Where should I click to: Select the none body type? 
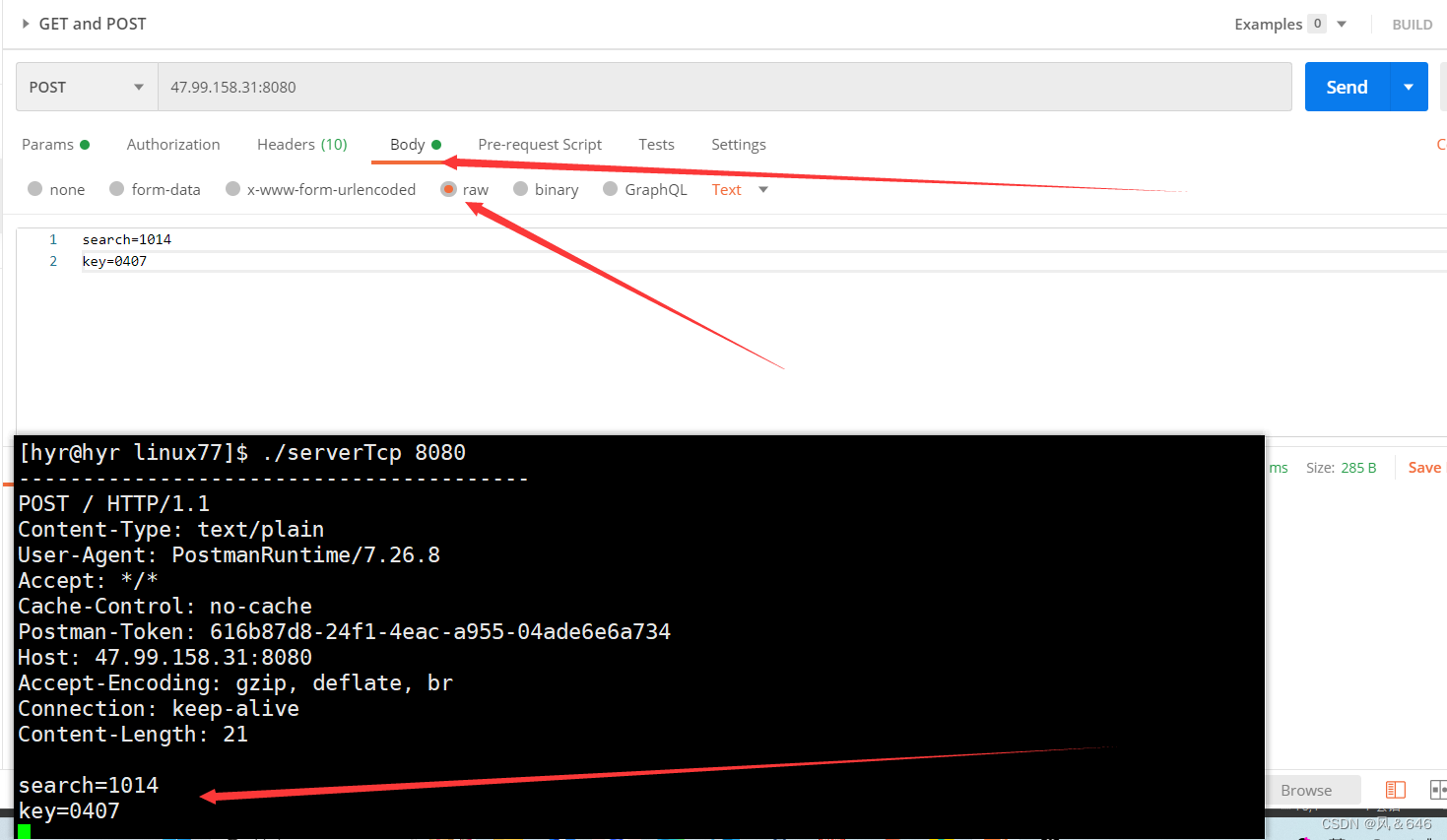click(x=56, y=189)
